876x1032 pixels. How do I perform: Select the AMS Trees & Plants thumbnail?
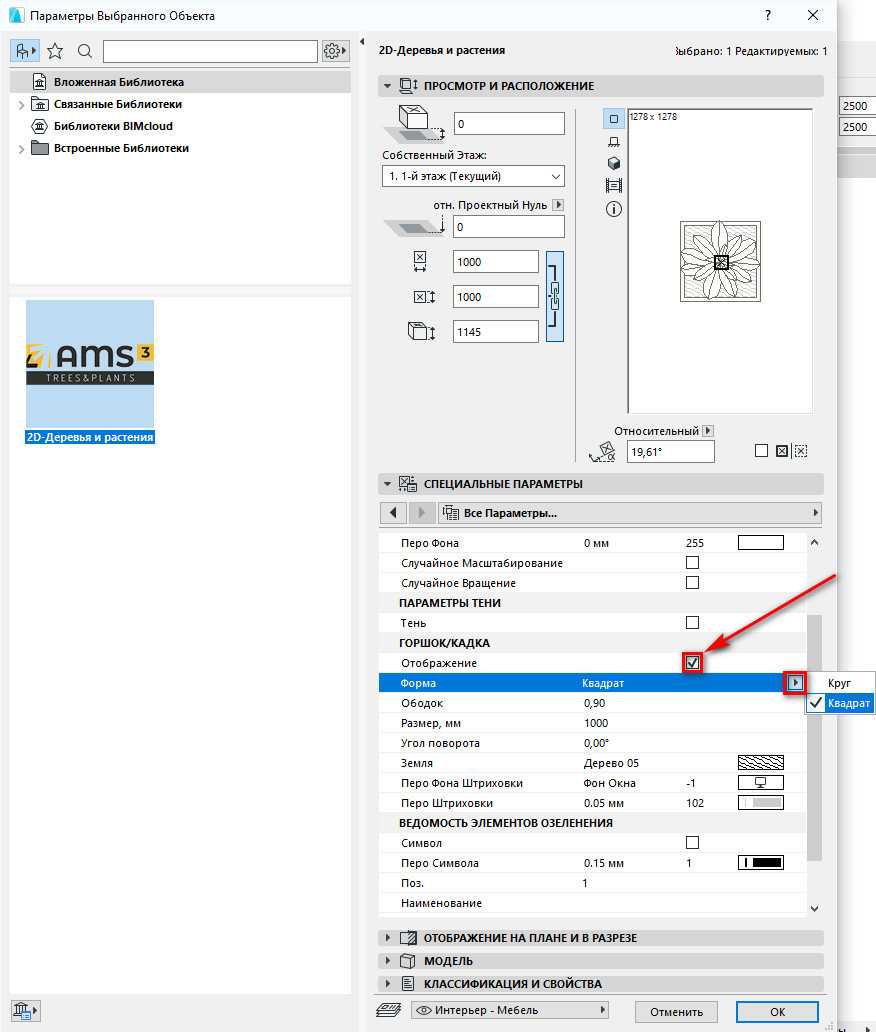click(x=90, y=364)
